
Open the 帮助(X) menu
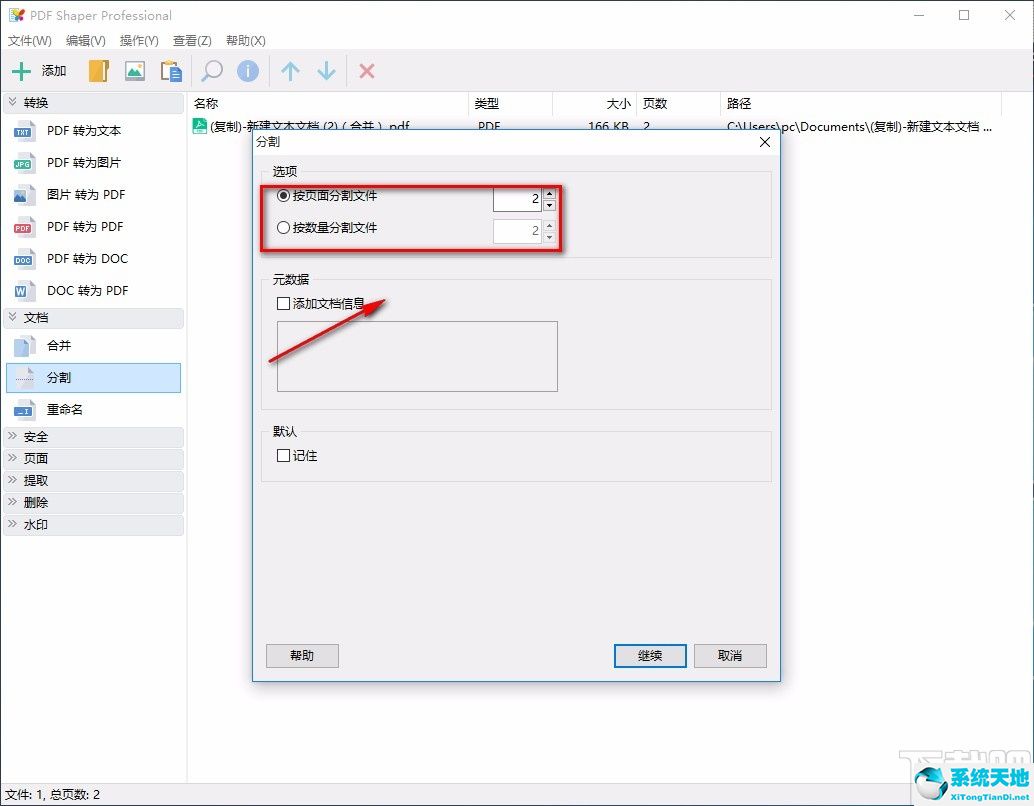click(245, 41)
